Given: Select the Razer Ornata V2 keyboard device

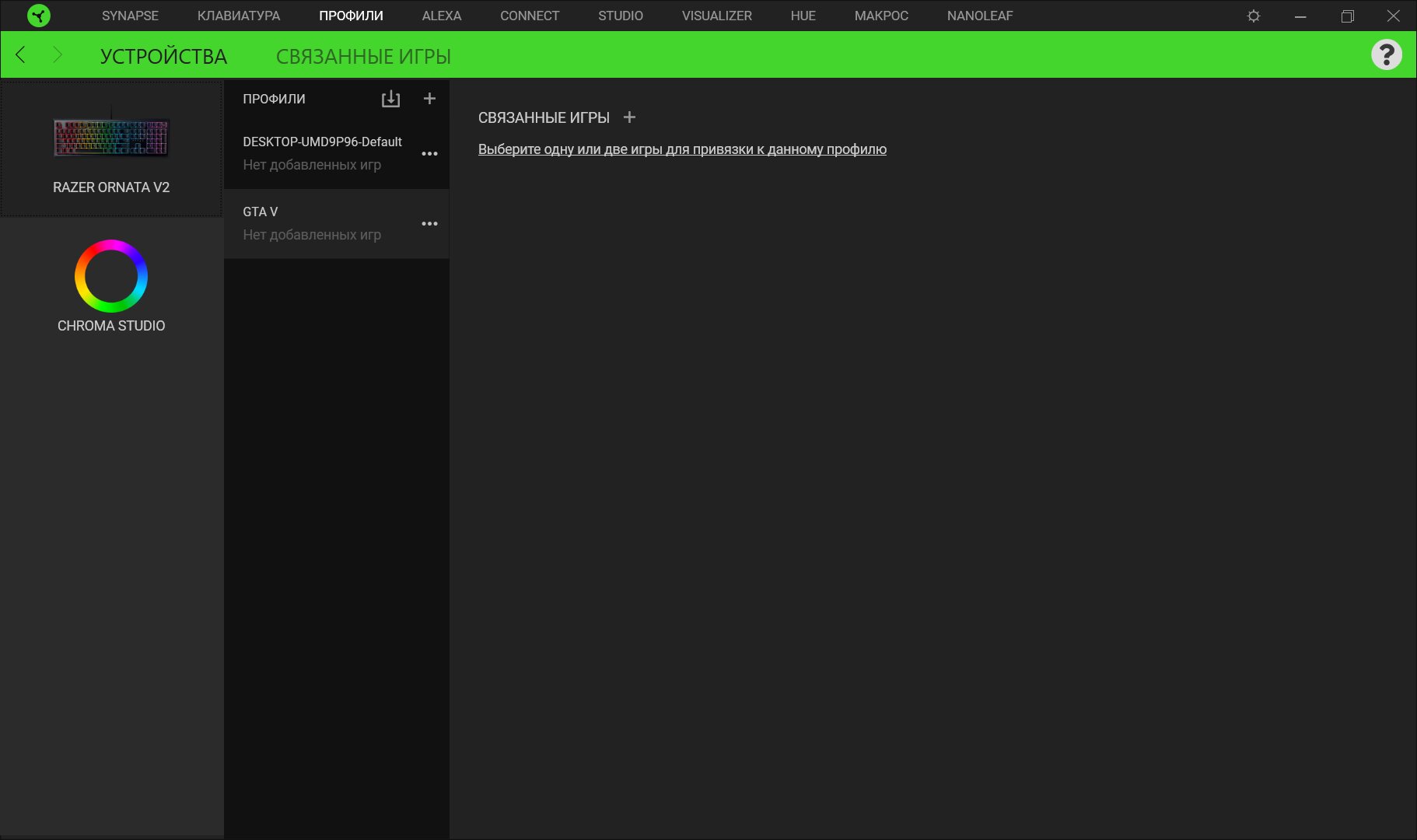Looking at the screenshot, I should (x=111, y=149).
